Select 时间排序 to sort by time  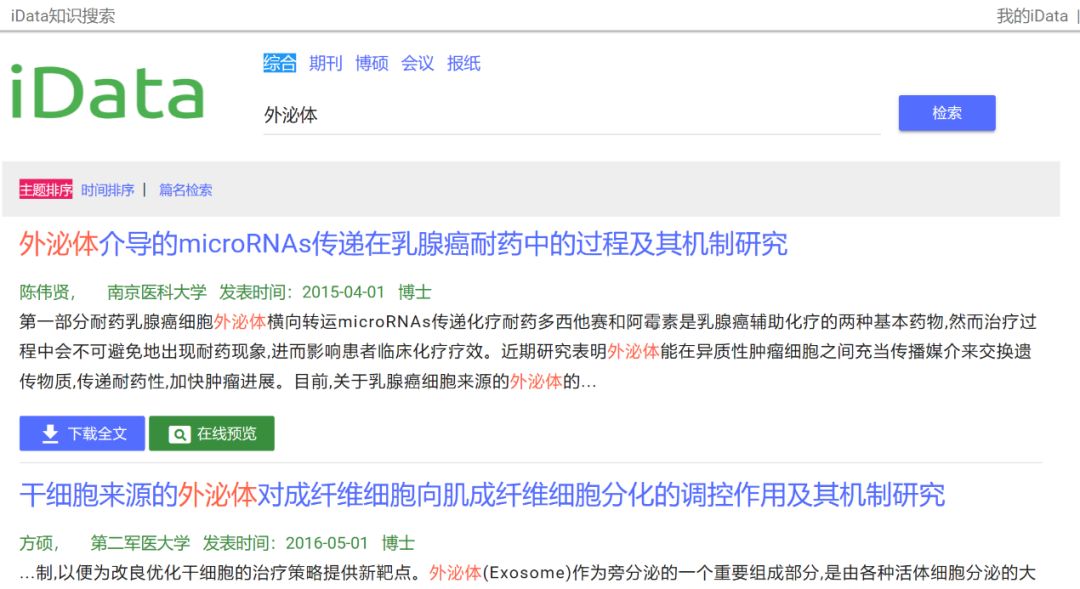pyautogui.click(x=105, y=189)
